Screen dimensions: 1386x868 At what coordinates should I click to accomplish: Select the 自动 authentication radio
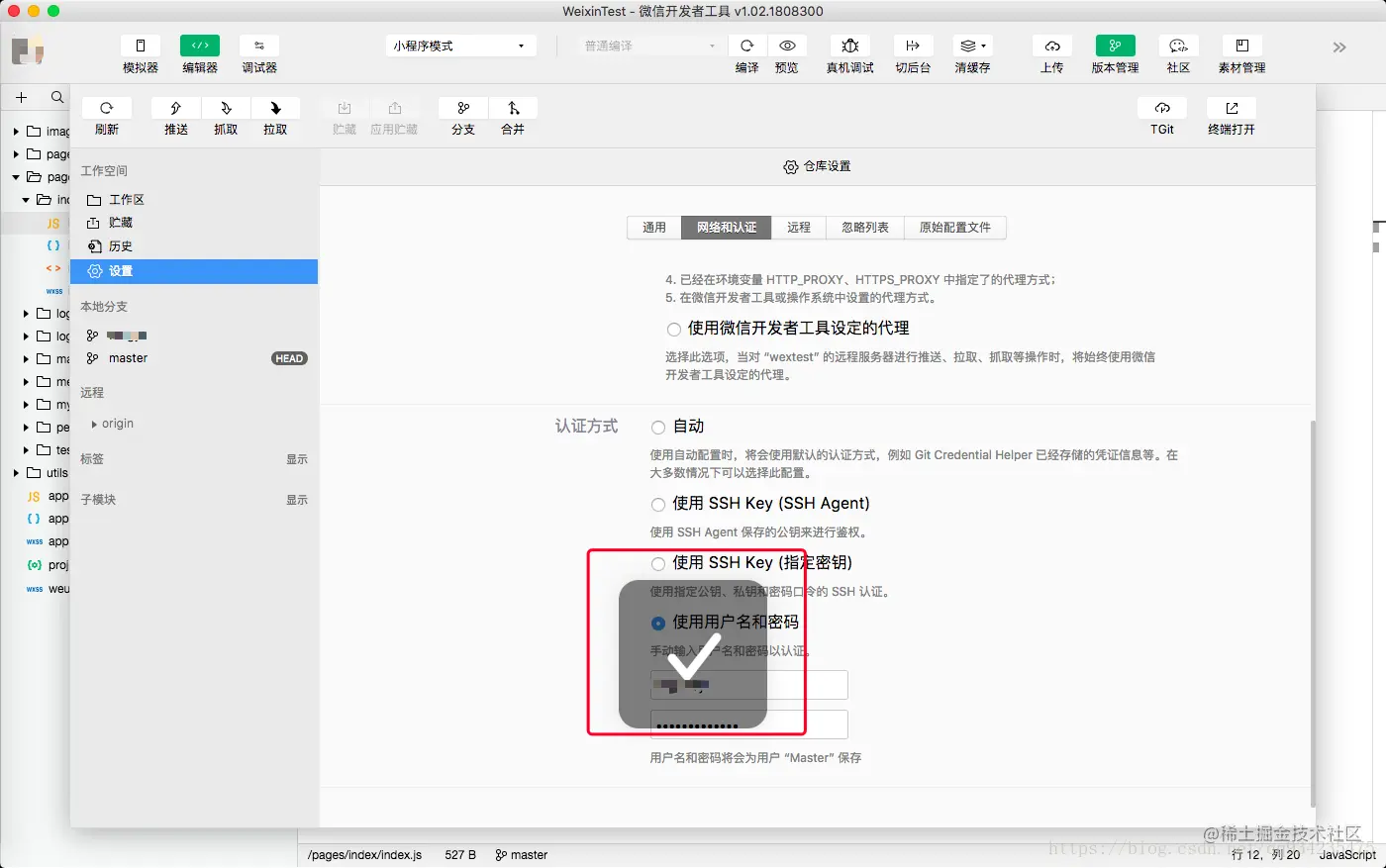[x=658, y=428]
